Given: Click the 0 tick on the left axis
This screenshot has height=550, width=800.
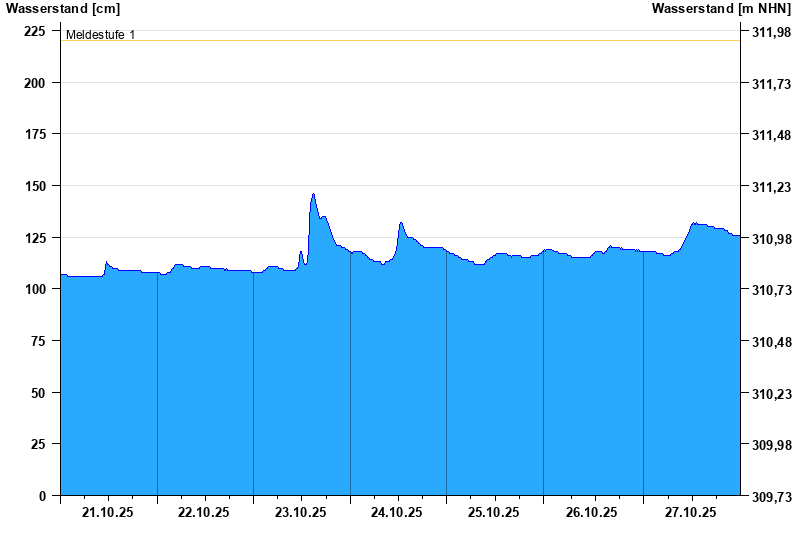Looking at the screenshot, I should click(x=42, y=496).
